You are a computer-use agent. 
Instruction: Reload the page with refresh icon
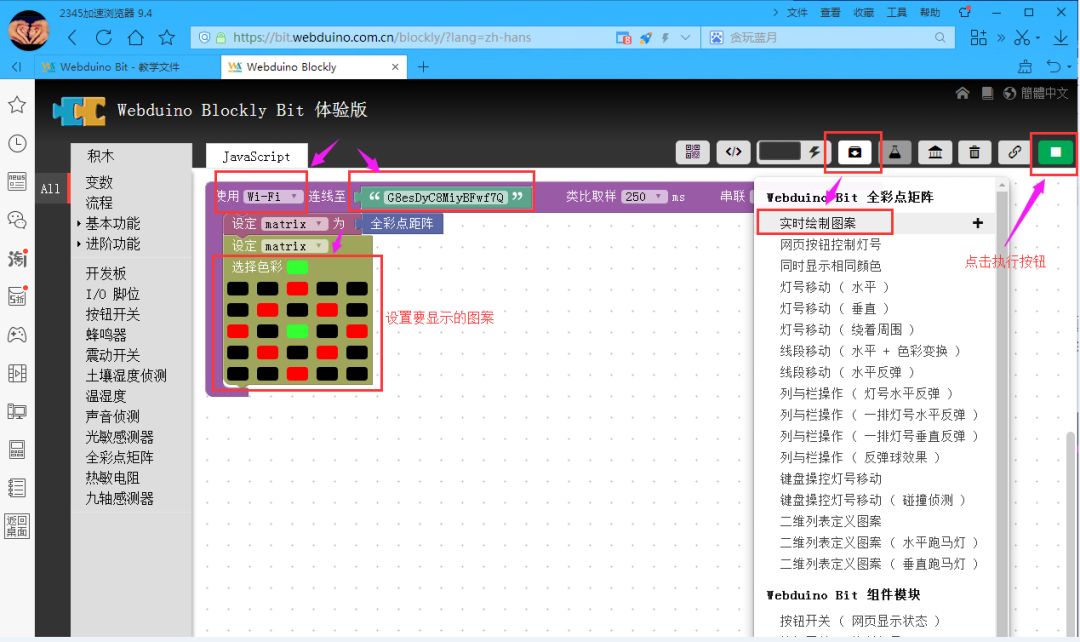click(x=103, y=37)
